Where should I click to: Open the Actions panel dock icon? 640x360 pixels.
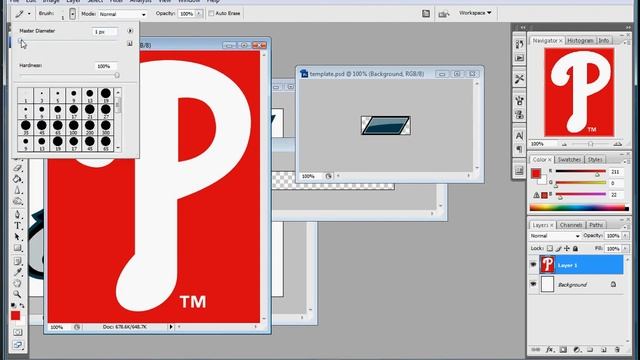coord(519,58)
